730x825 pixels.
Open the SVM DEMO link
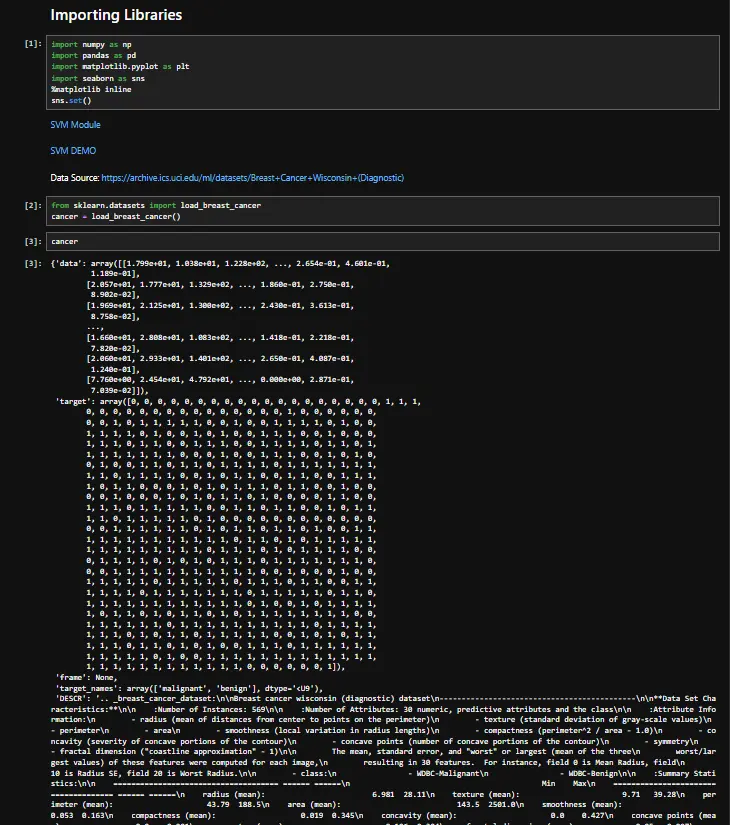coord(73,151)
